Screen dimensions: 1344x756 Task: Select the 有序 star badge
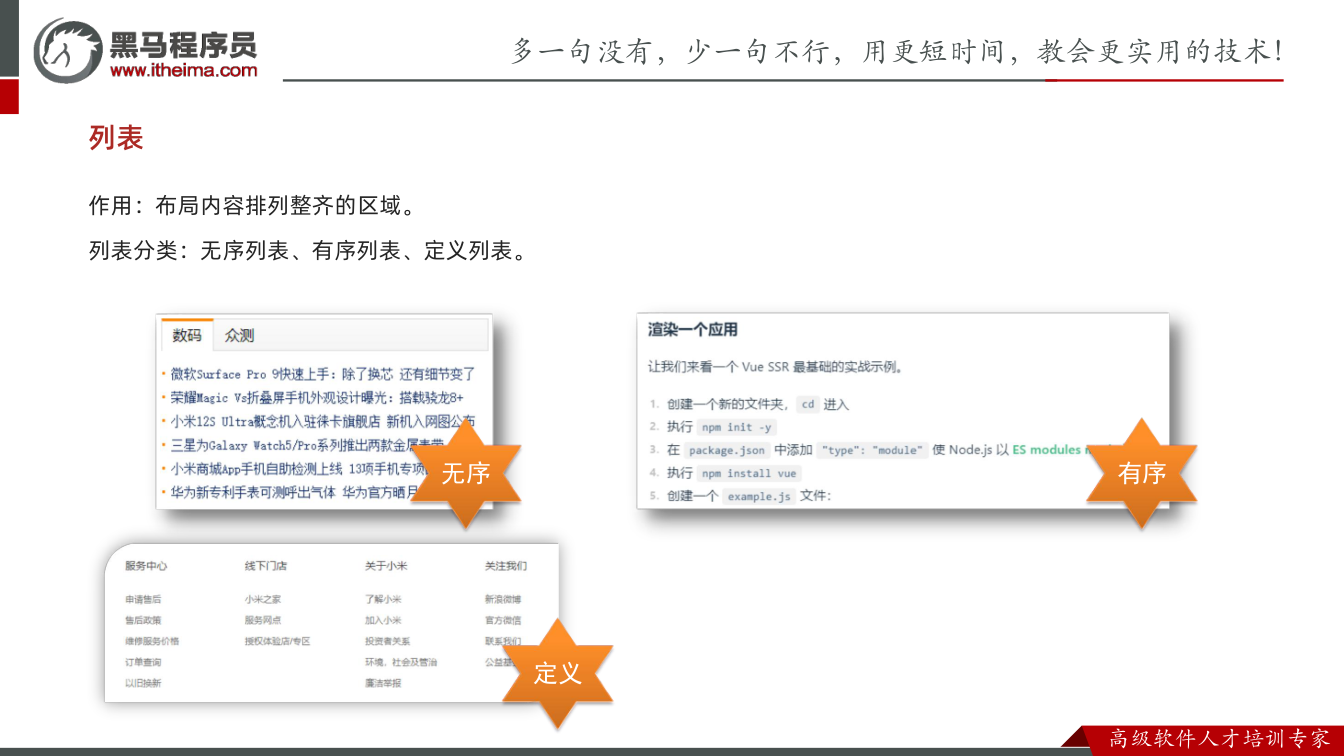coord(1142,473)
